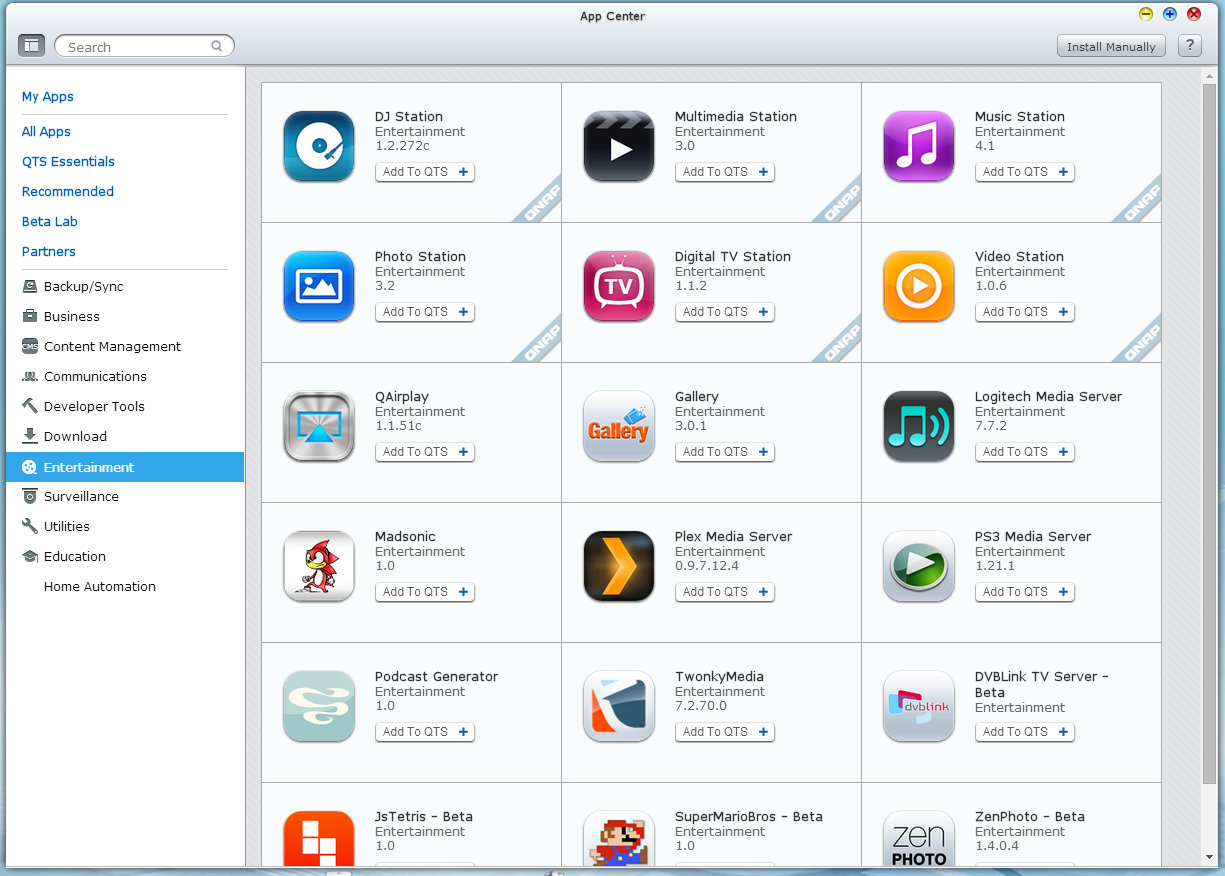Click the Logitech Media Server title
This screenshot has height=876, width=1225.
[1048, 397]
